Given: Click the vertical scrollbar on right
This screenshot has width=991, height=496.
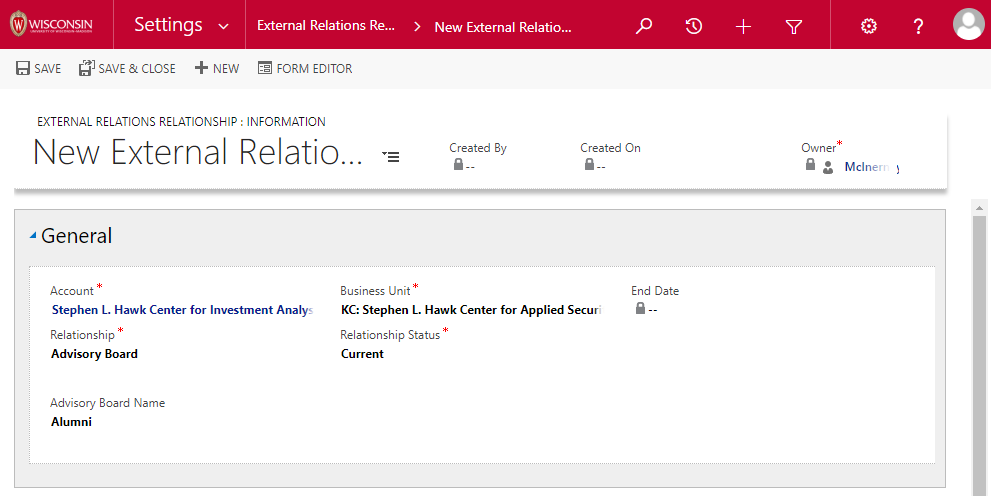Looking at the screenshot, I should point(980,350).
